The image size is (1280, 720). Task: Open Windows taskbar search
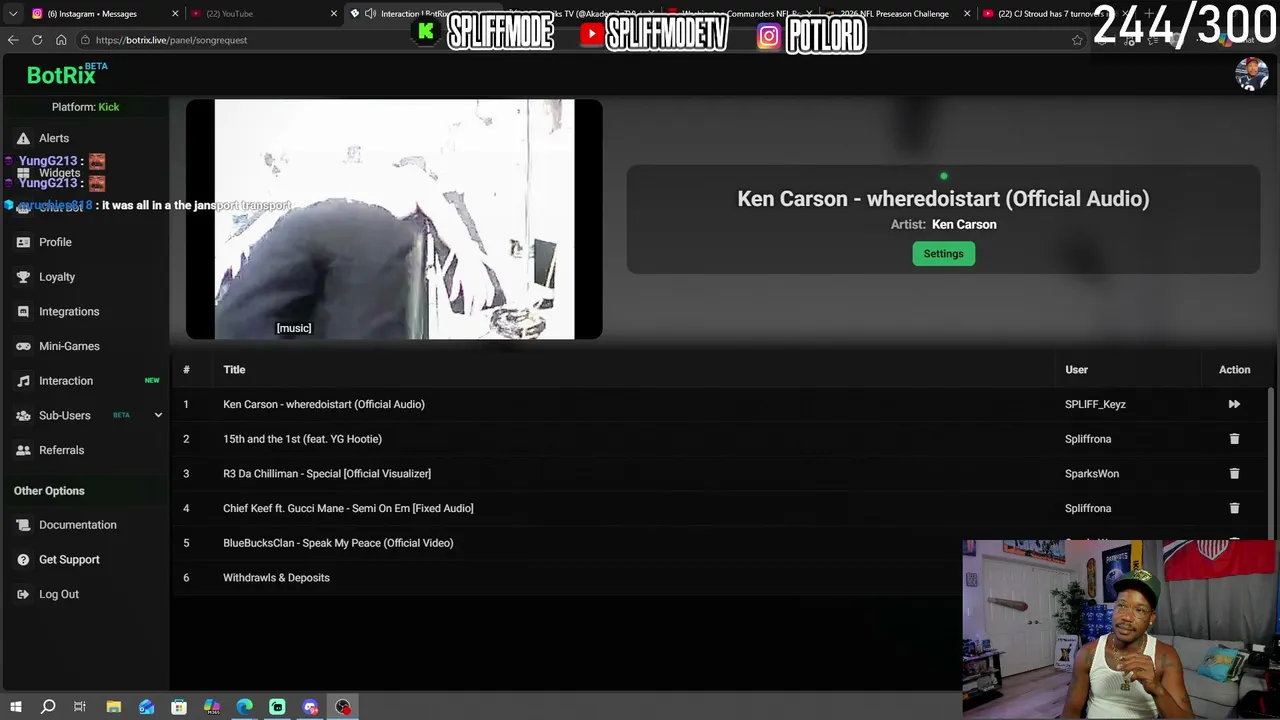[x=48, y=707]
